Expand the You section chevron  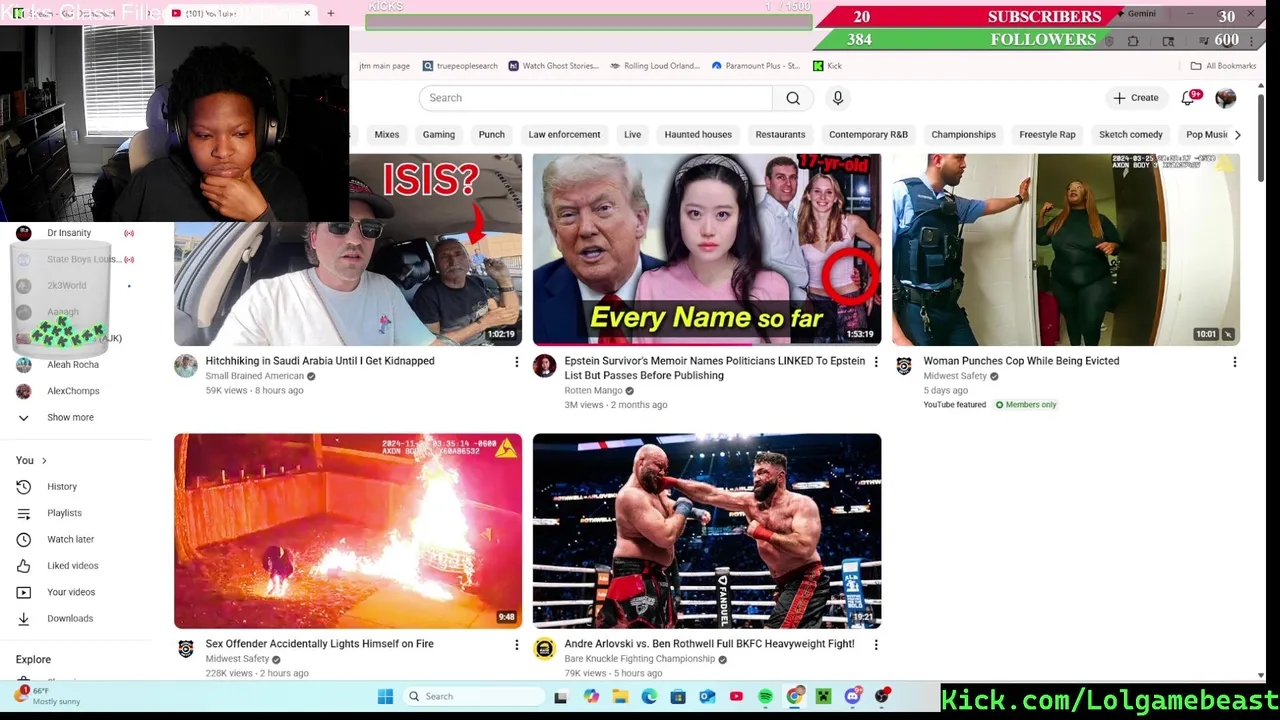coord(44,461)
